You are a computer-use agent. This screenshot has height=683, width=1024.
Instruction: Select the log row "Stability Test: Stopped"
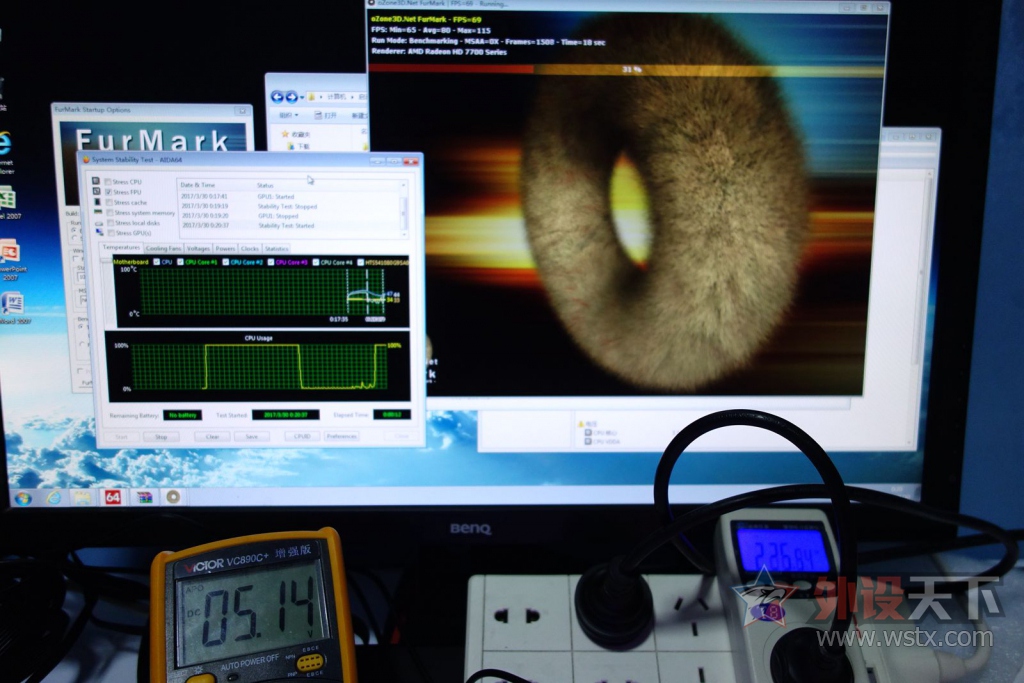click(289, 206)
